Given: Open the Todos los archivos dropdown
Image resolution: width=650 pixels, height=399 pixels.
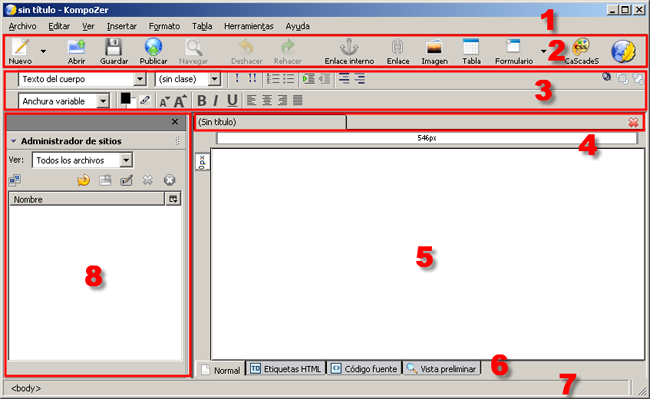Looking at the screenshot, I should point(82,160).
